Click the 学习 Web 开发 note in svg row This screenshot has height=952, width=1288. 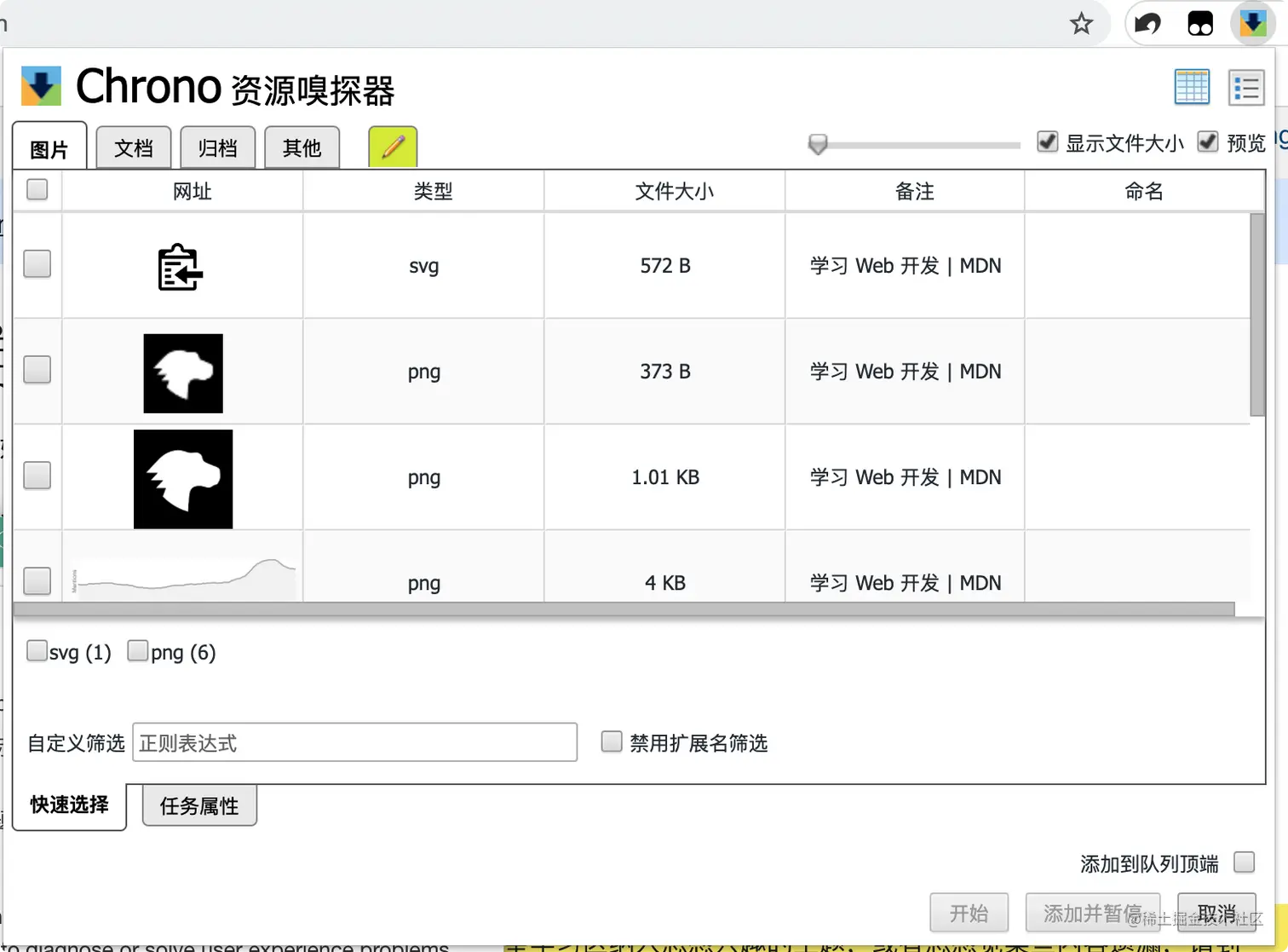906,266
